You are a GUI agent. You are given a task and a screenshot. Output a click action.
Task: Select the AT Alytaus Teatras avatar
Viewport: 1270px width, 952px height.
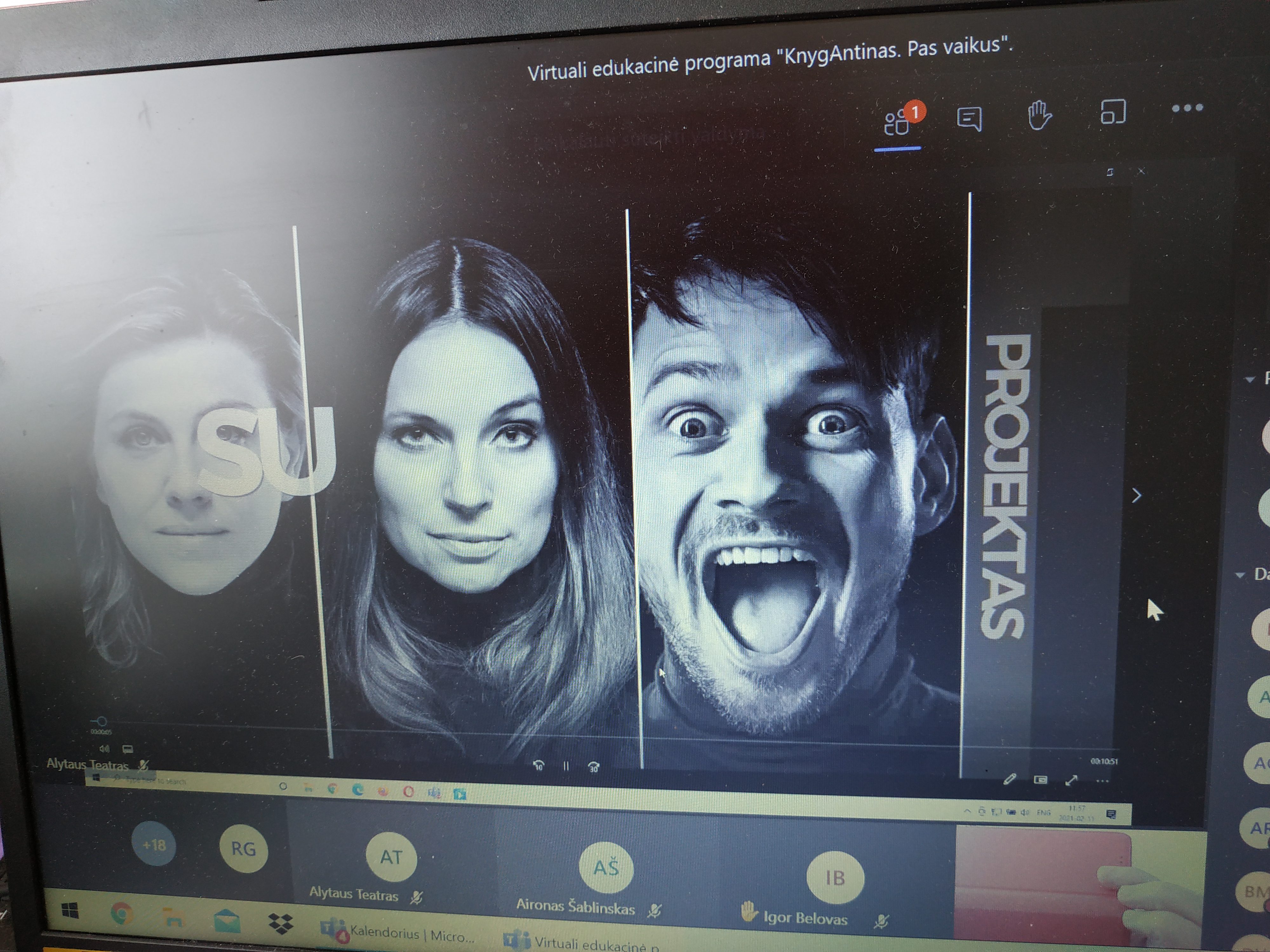point(391,857)
